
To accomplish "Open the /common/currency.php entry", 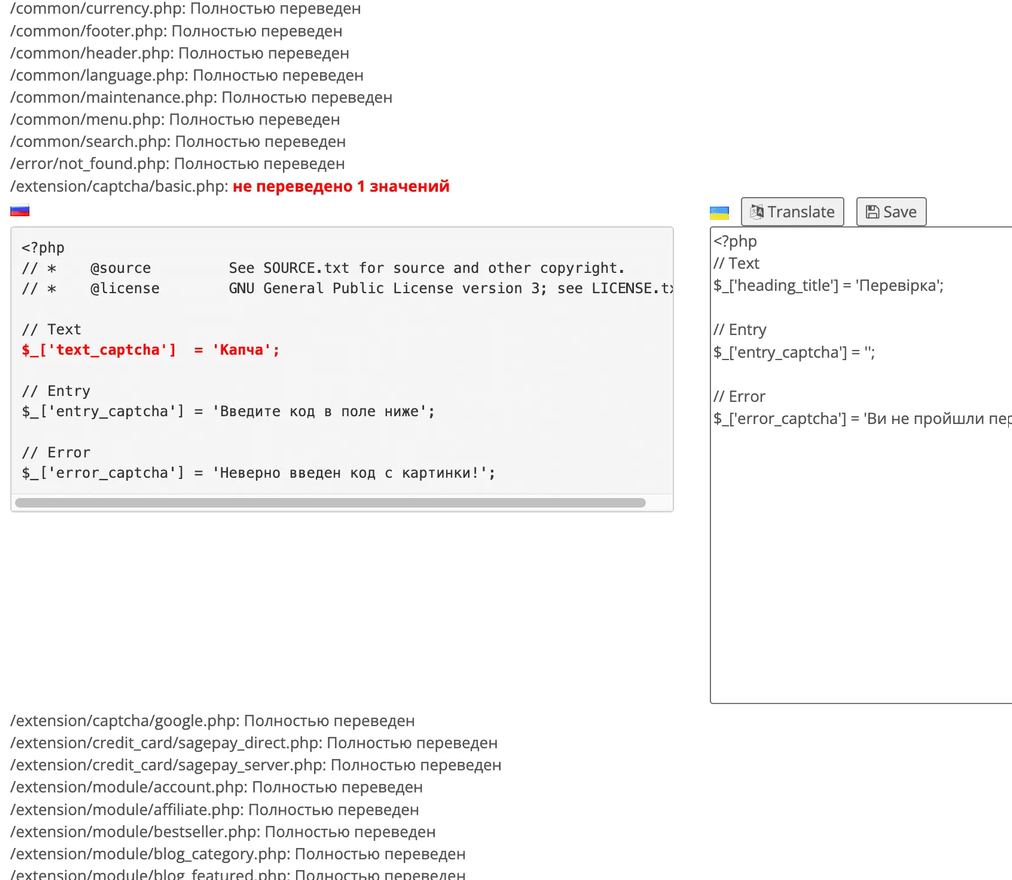I will tap(185, 9).
